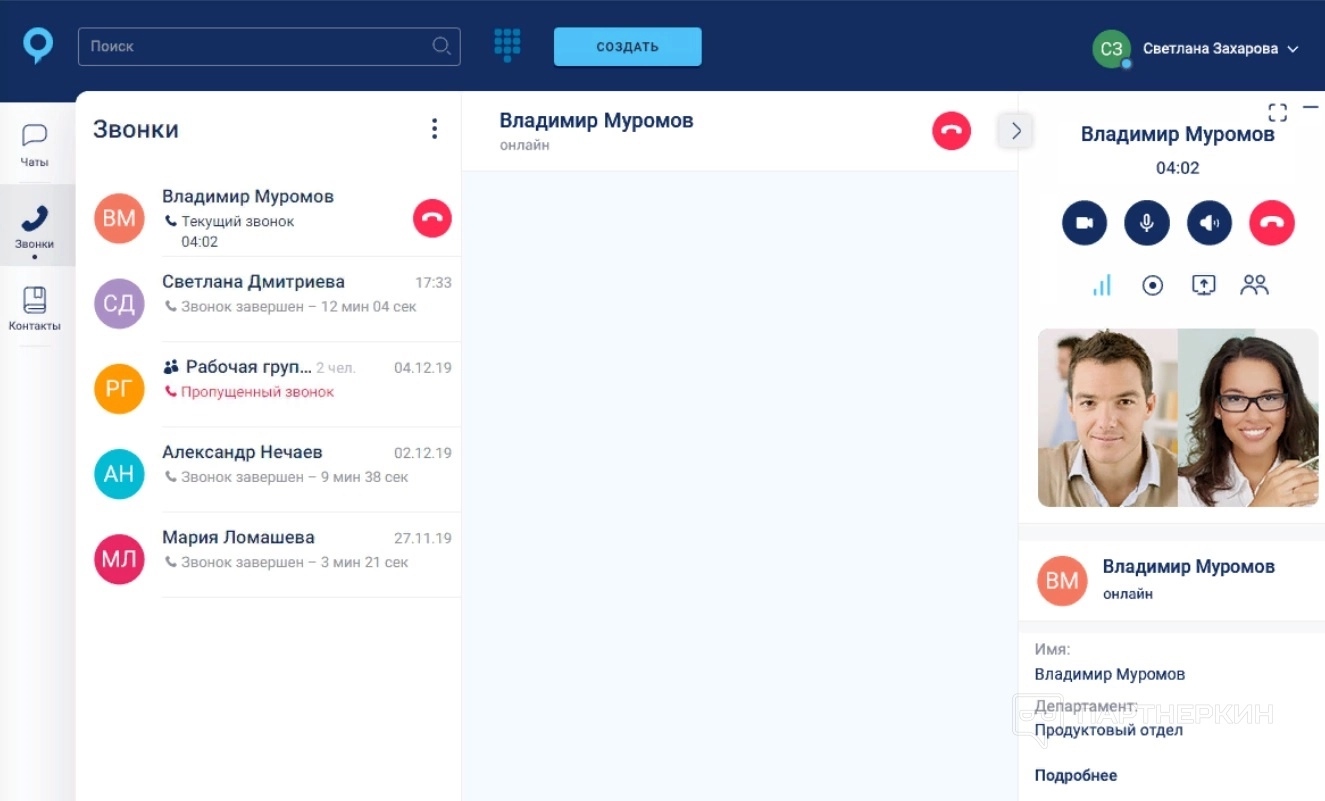Start call recording
Screen dimensions: 1325x801
[x=1153, y=286]
